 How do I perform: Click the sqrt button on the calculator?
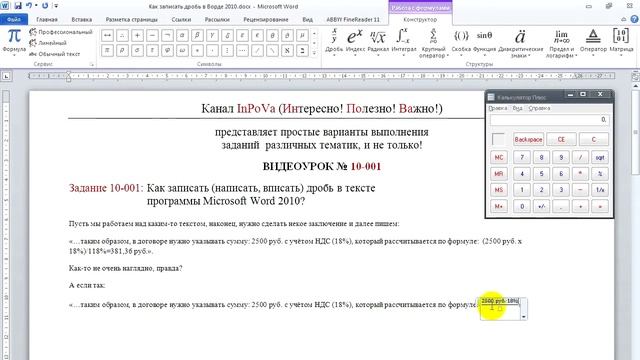[600, 157]
